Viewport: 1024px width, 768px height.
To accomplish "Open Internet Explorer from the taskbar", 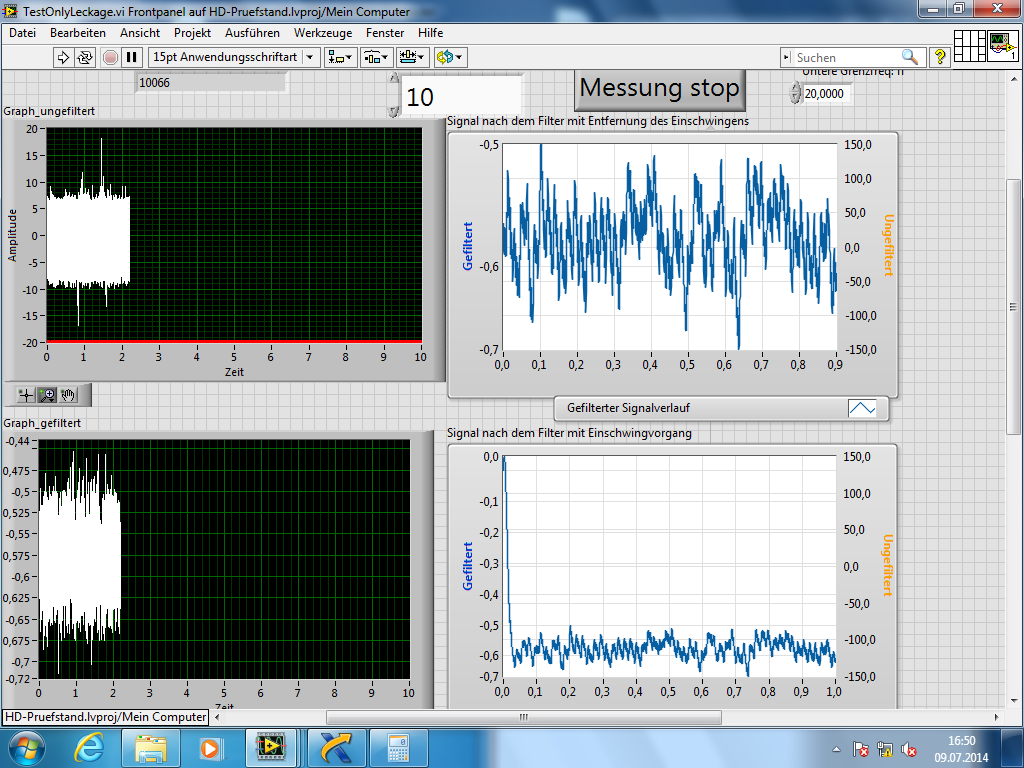I will [x=88, y=747].
